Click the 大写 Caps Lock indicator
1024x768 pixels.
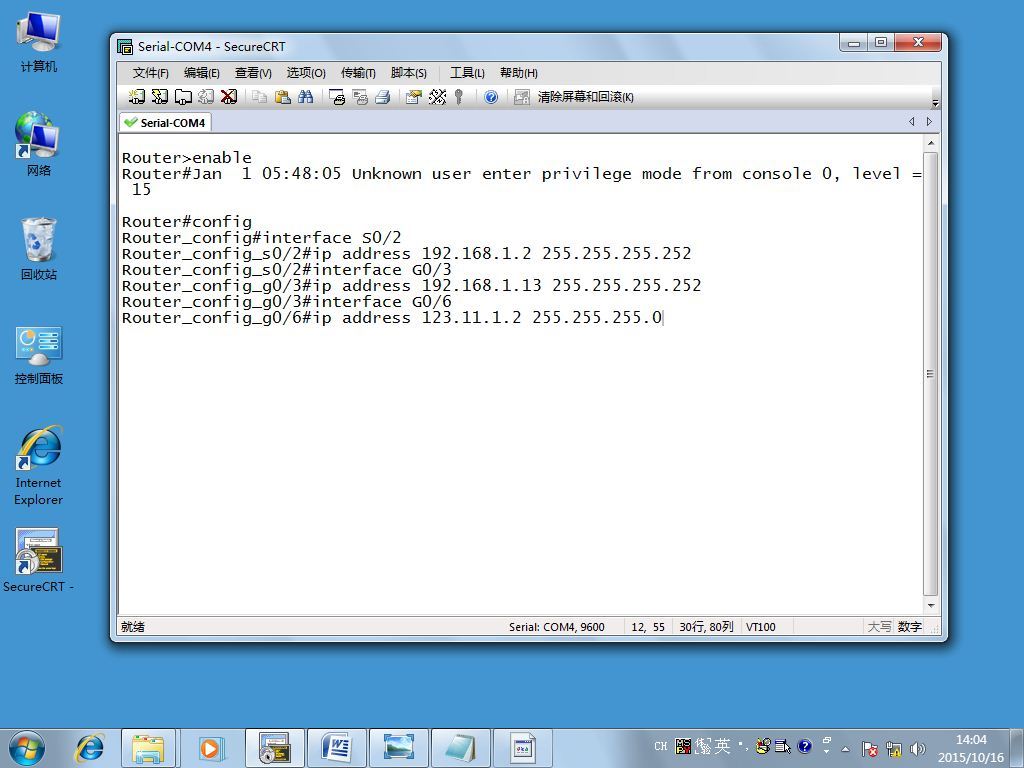[879, 627]
